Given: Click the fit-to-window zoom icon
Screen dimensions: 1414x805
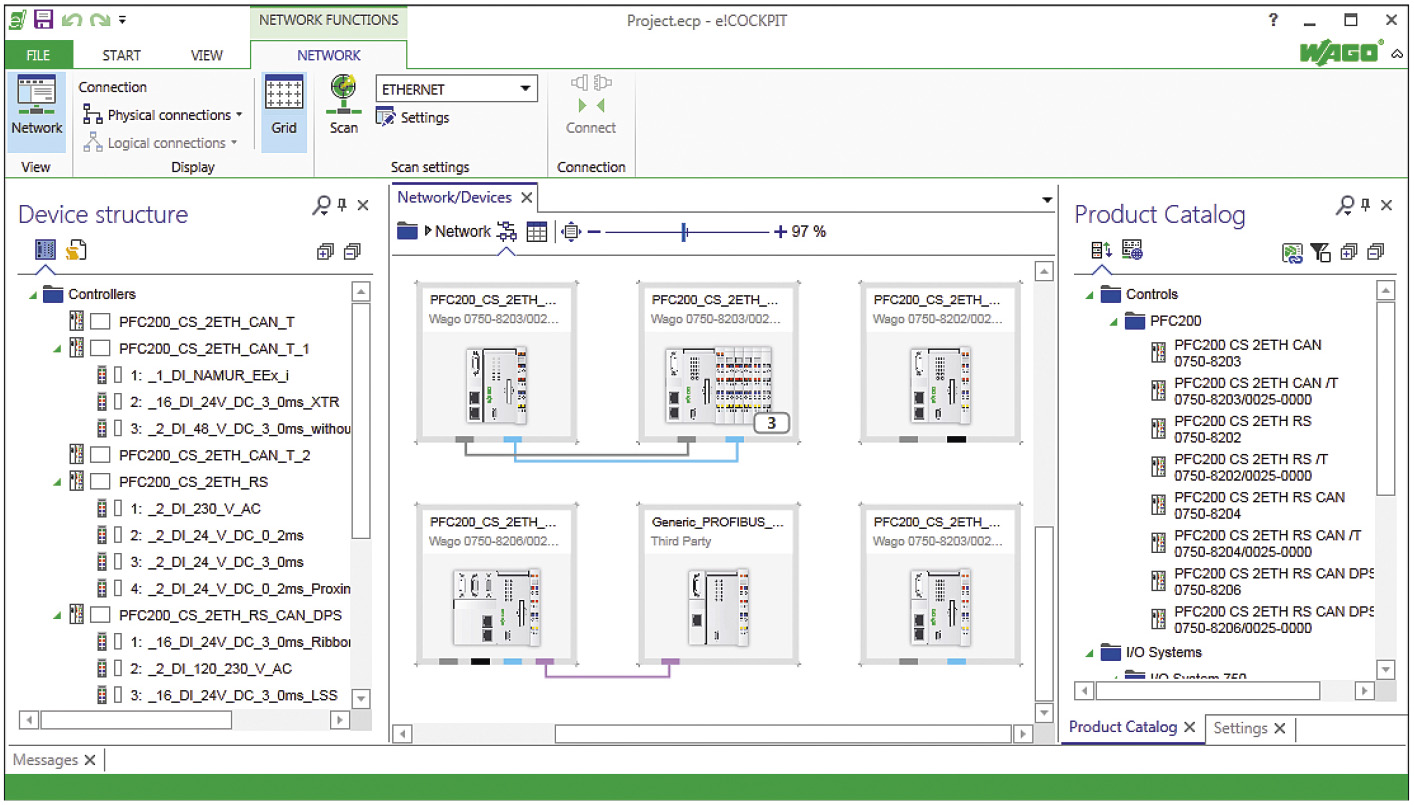Looking at the screenshot, I should 570,232.
